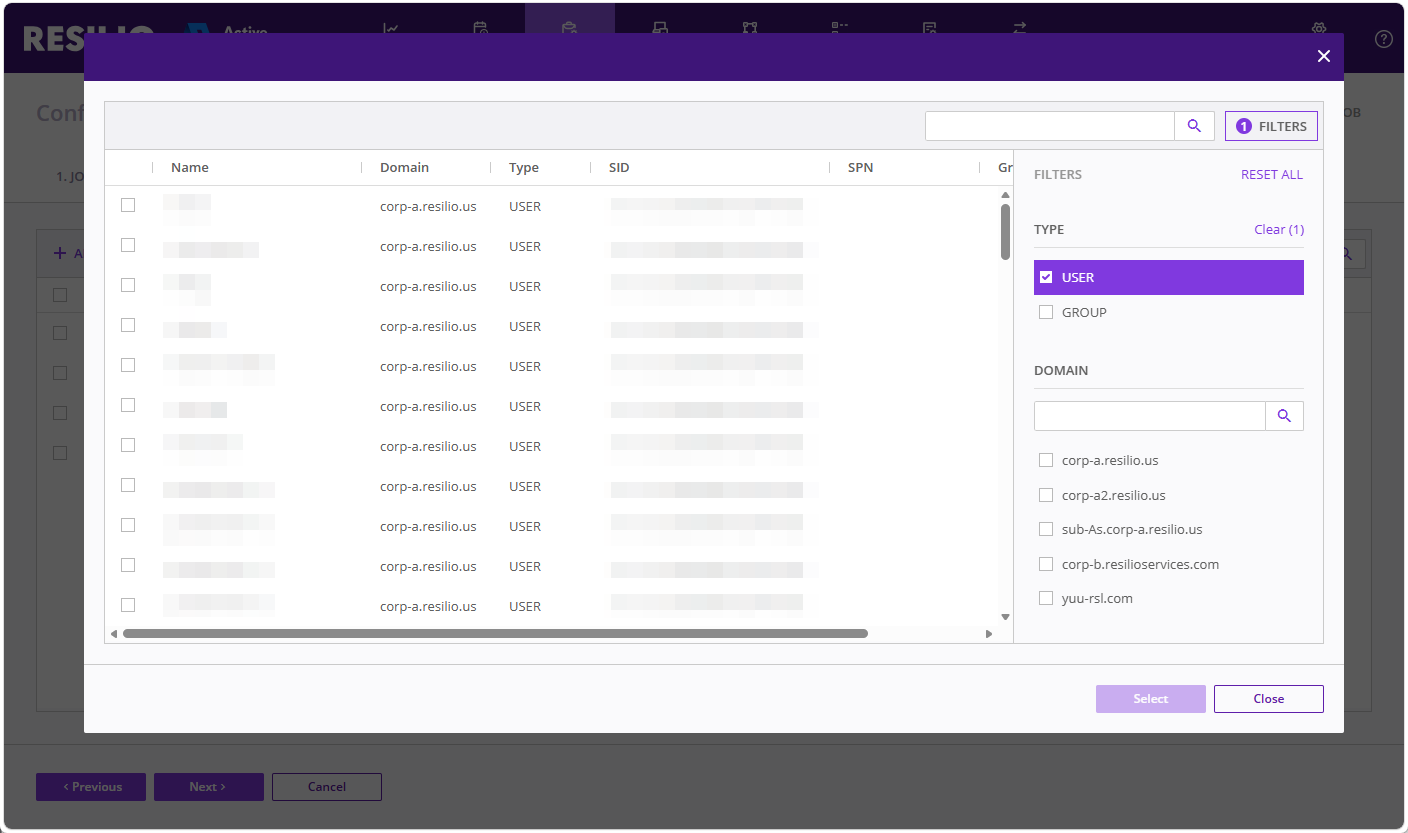Screen dimensions: 1408x833
Task: Click Previous in the background wizard
Action: (91, 787)
